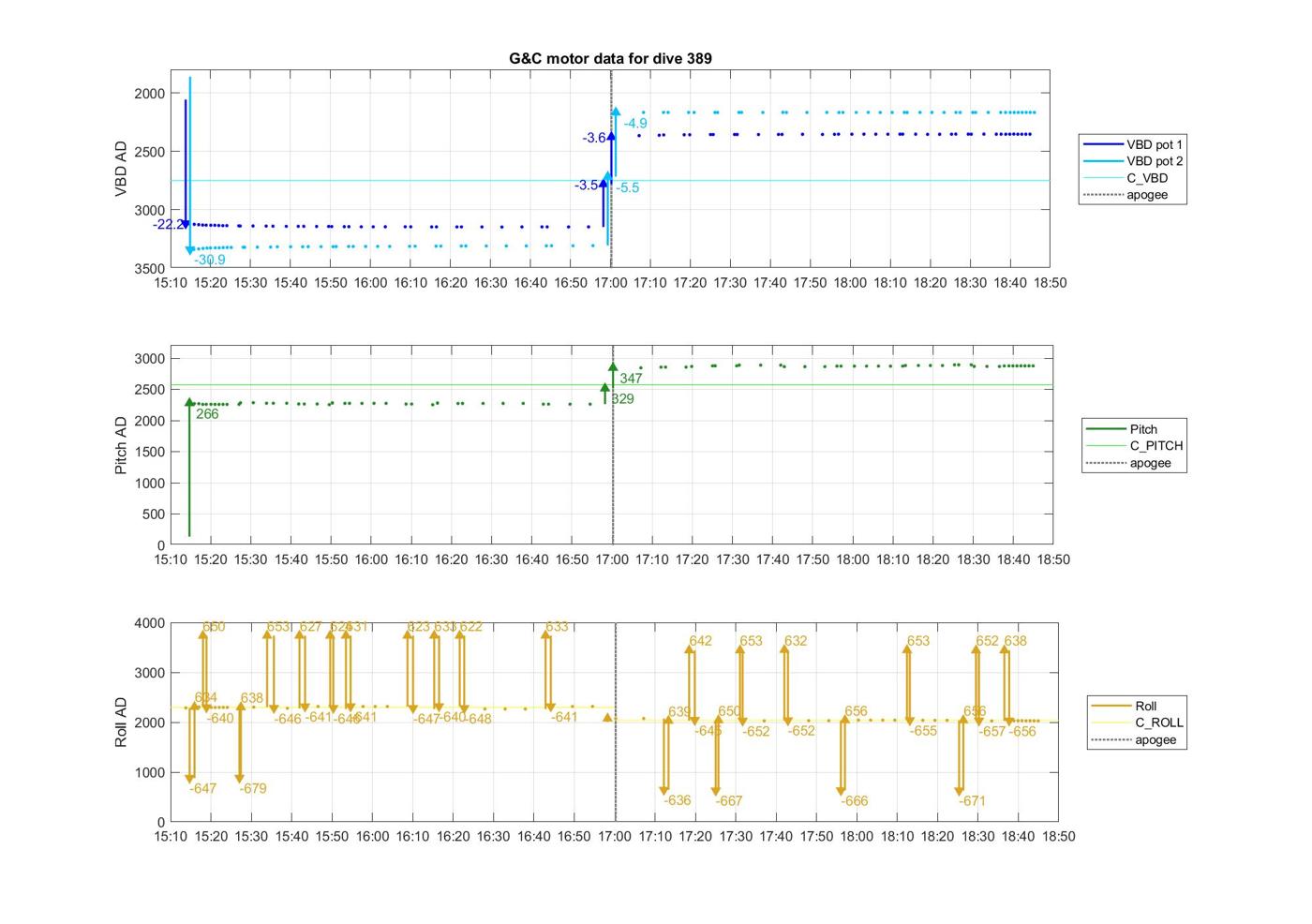Click the 'VBD AD' y-axis label
The width and height of the screenshot is (1312, 924).
tap(121, 169)
